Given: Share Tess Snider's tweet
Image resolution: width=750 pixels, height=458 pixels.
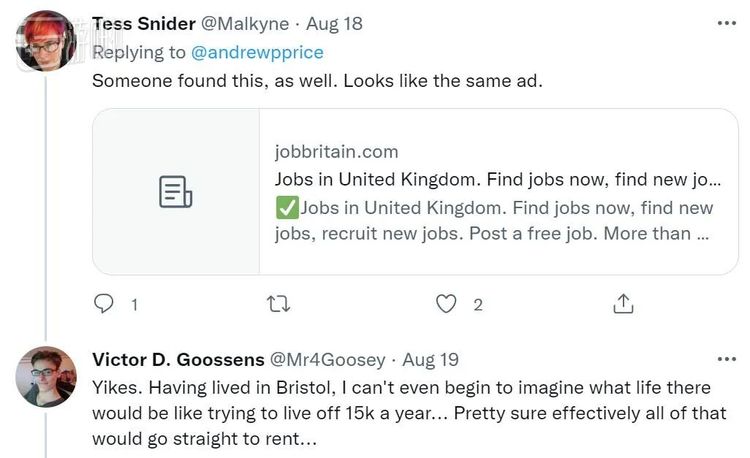Looking at the screenshot, I should [622, 304].
